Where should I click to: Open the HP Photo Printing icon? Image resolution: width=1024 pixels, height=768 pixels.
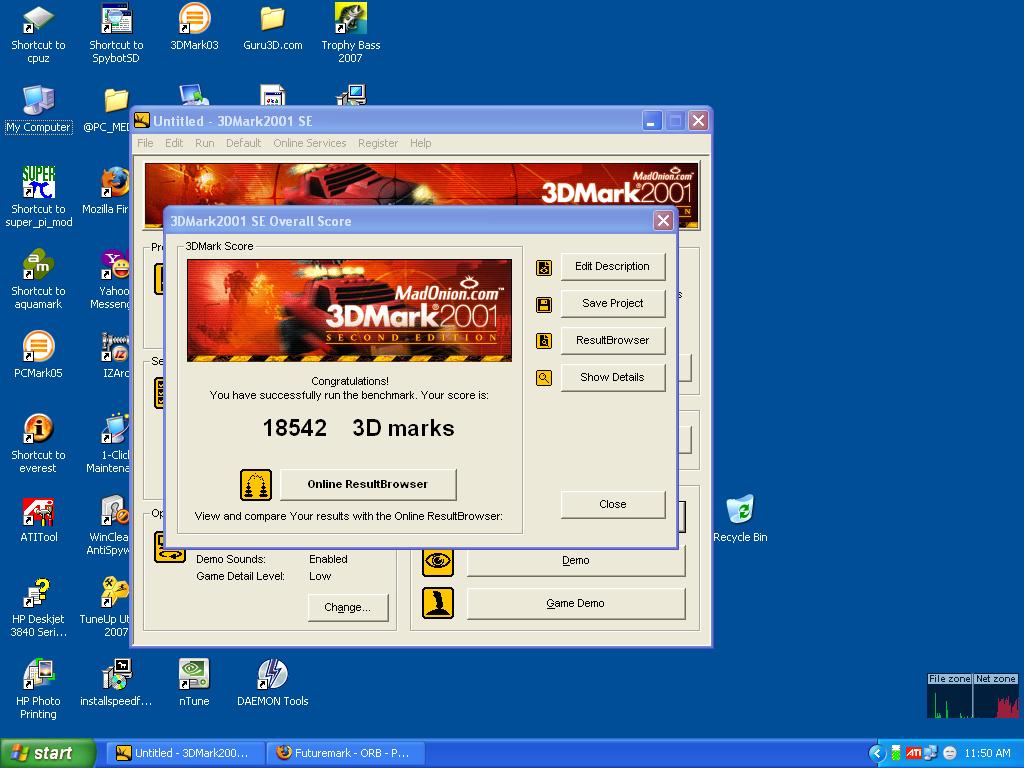pos(38,690)
